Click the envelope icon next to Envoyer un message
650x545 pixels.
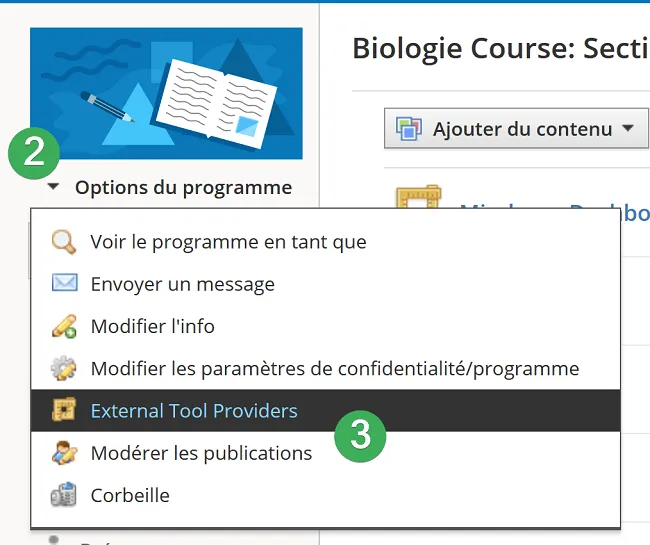(64, 283)
